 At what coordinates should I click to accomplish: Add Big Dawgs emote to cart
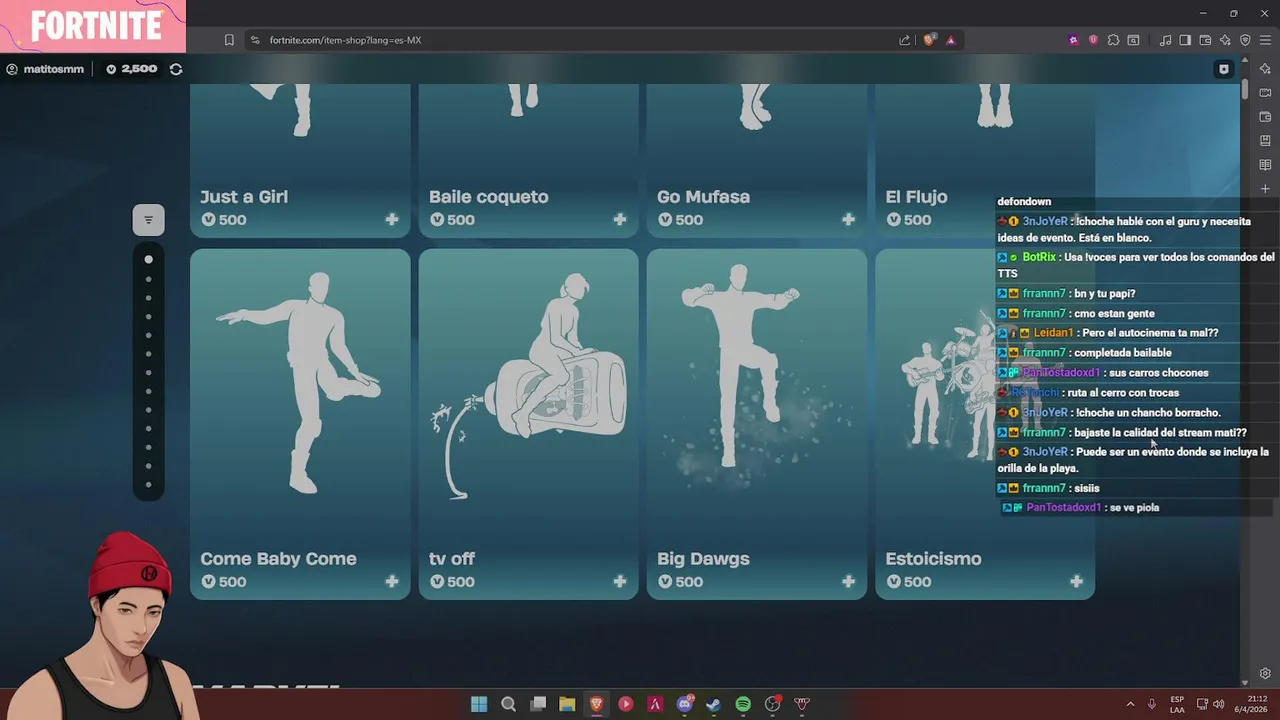pos(848,582)
